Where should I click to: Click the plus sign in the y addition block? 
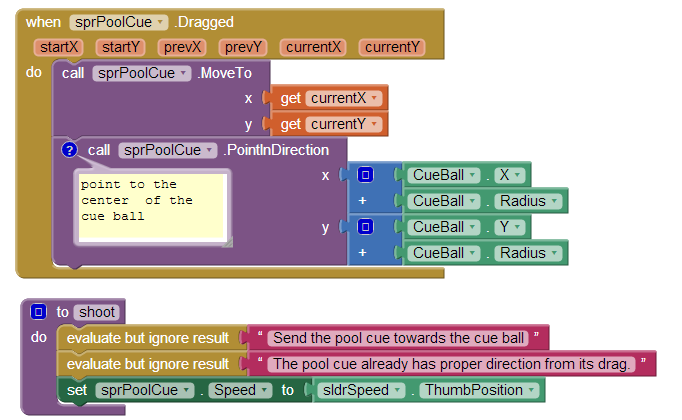pos(362,253)
